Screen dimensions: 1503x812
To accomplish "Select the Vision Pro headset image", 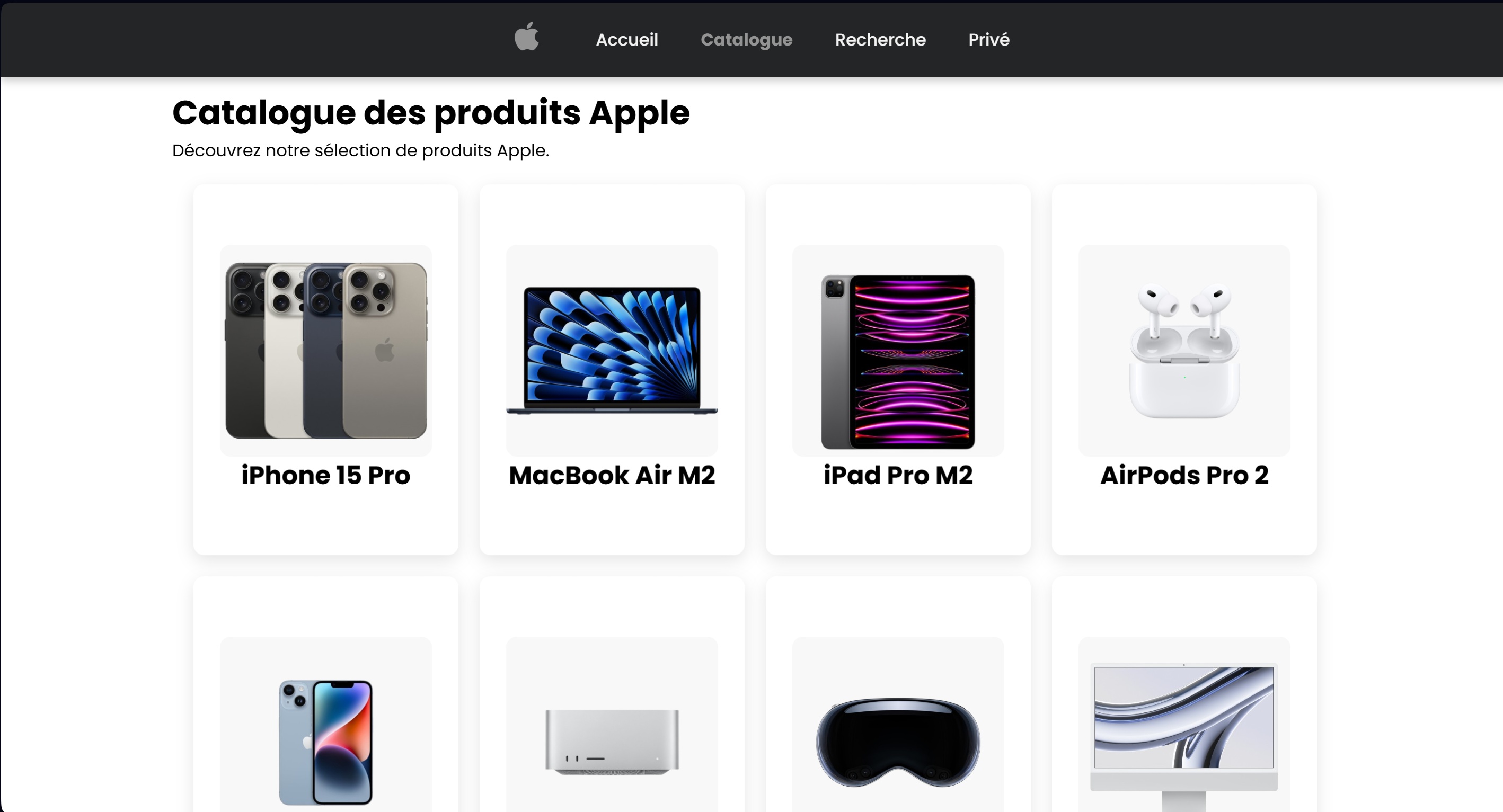I will pos(898,725).
